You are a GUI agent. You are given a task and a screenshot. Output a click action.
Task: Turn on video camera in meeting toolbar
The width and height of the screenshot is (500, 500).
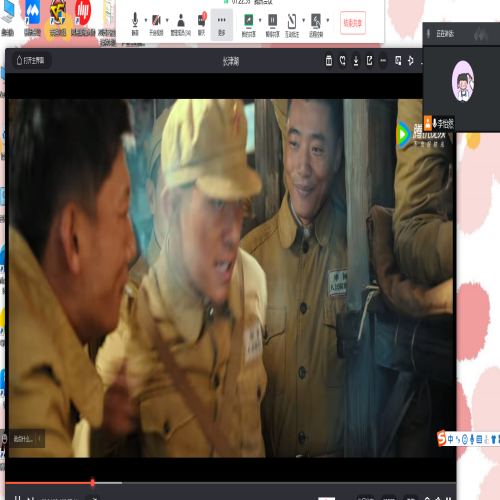(x=156, y=24)
